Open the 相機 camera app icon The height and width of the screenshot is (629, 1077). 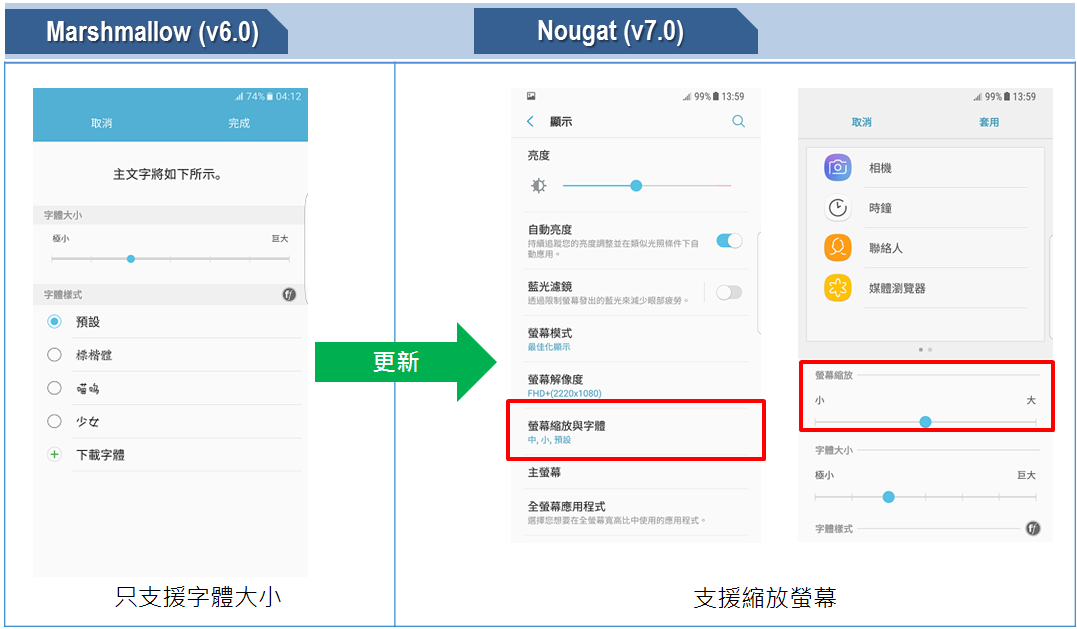(x=837, y=168)
